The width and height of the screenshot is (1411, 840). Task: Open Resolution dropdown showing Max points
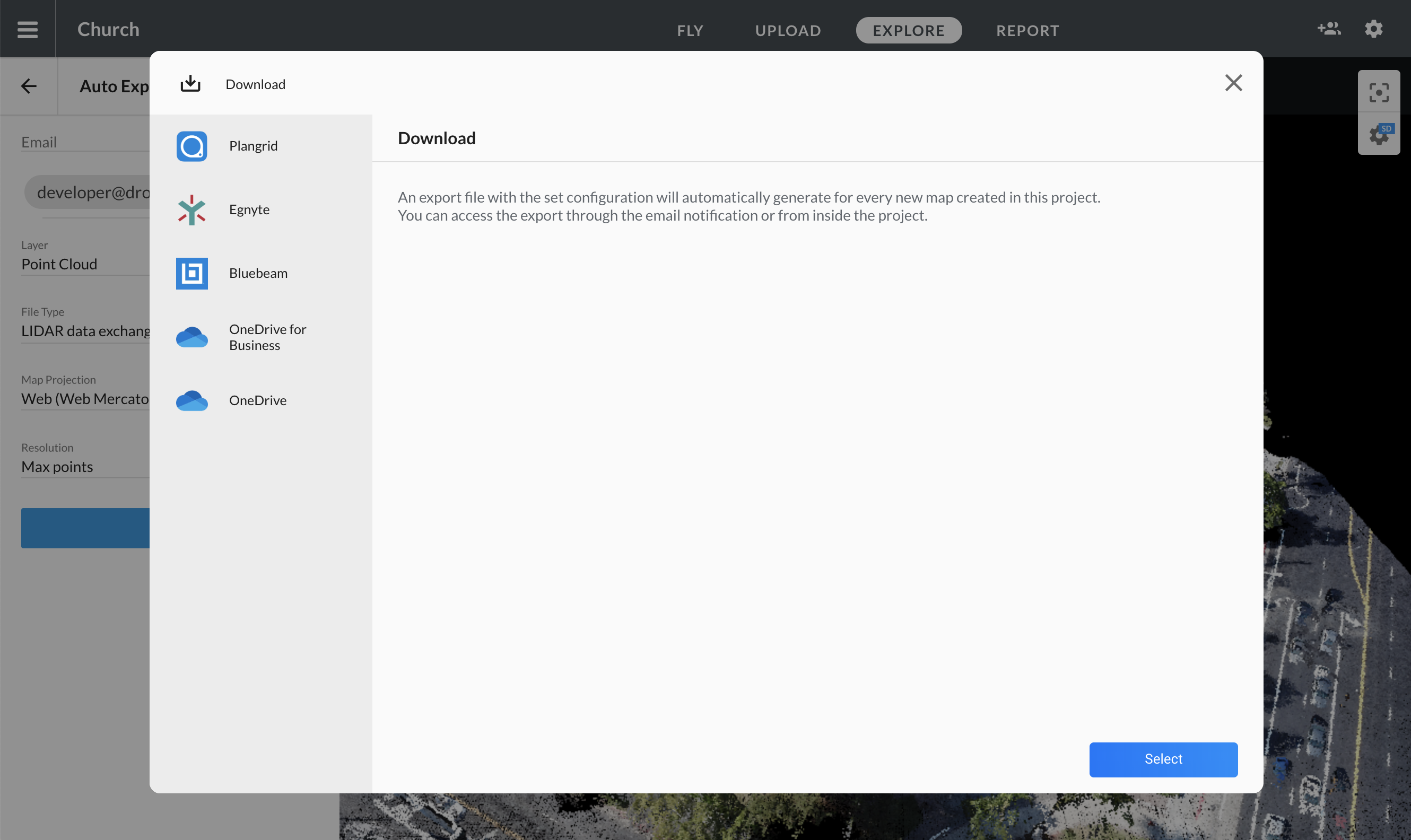coord(85,467)
